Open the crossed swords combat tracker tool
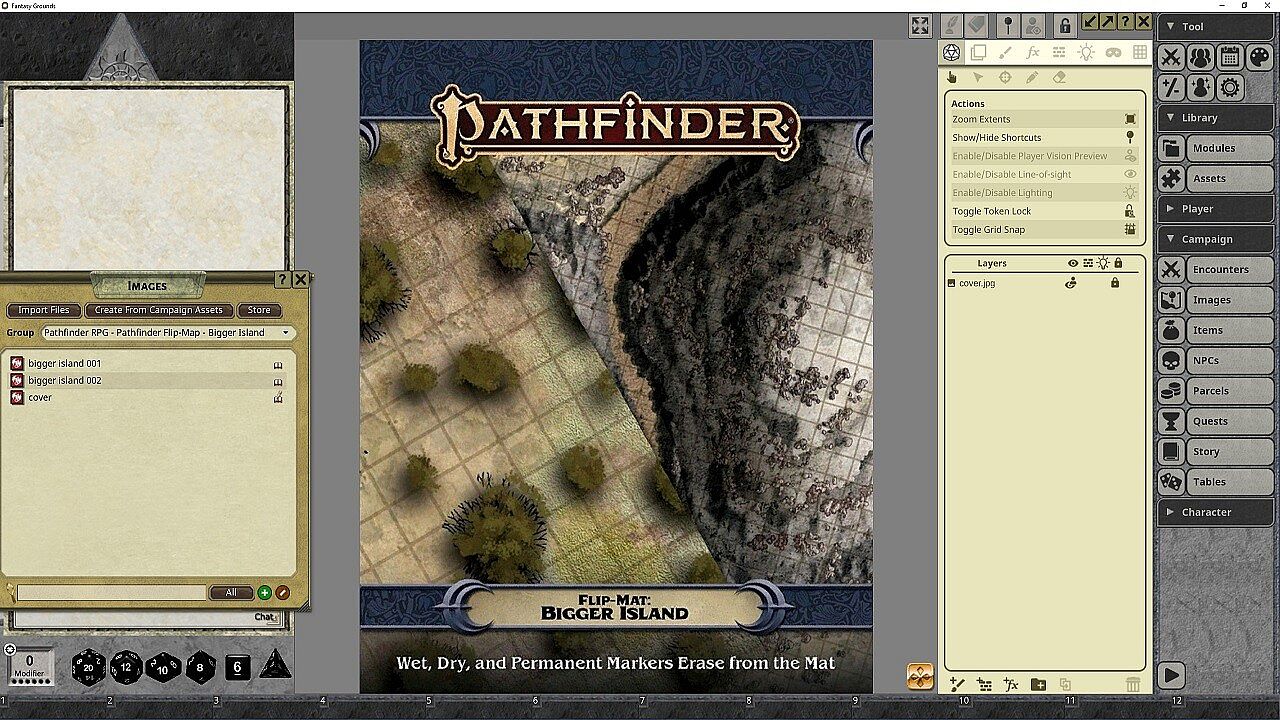 (x=1172, y=58)
